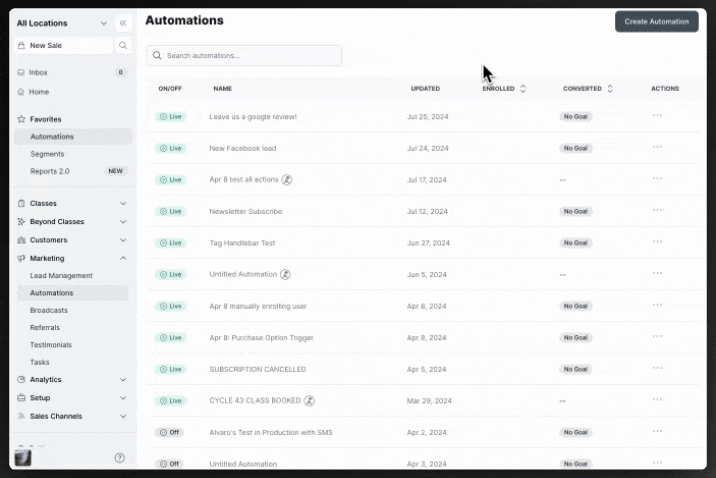The height and width of the screenshot is (478, 716).
Task: Toggle Live status for Apr 8: Purchase Option Trigger
Action: [170, 337]
